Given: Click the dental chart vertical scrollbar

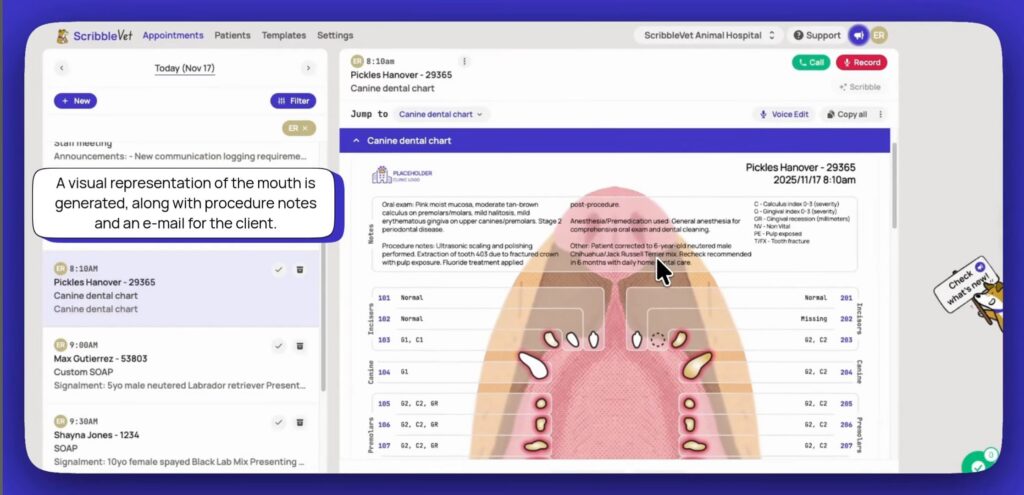Looking at the screenshot, I should [x=894, y=186].
